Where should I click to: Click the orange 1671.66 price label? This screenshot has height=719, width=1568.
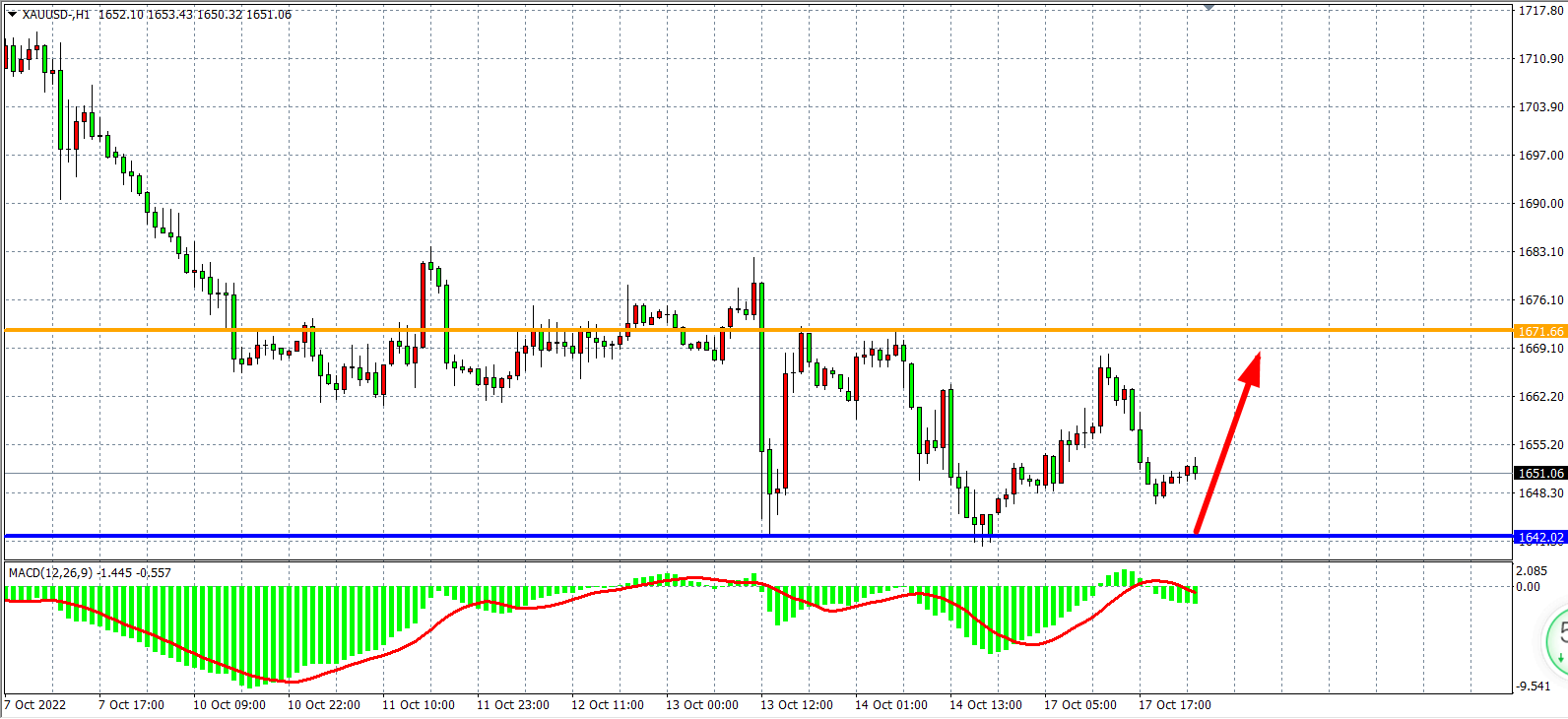[x=1540, y=332]
